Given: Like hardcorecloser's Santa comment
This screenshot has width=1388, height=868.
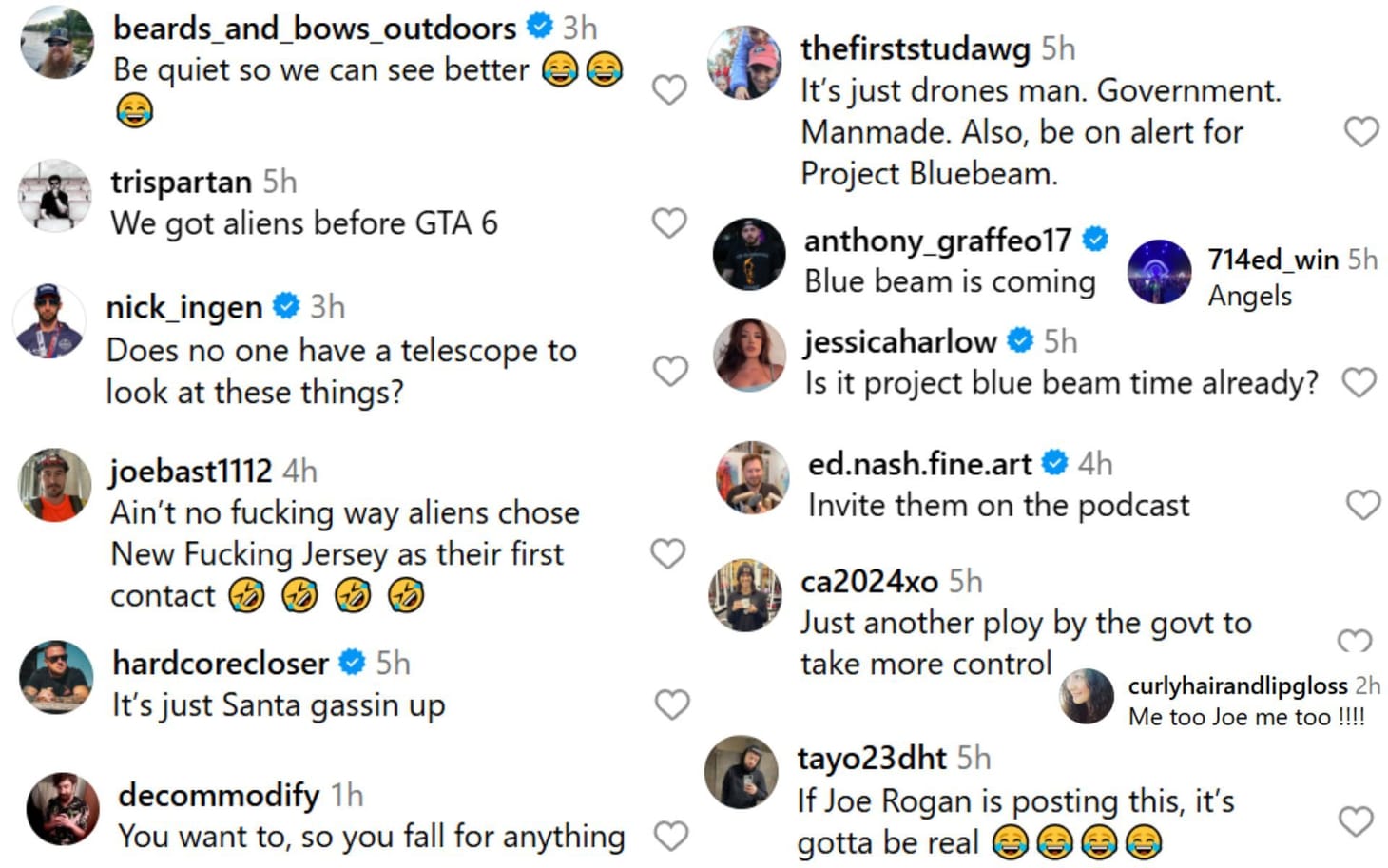Looking at the screenshot, I should pos(670,704).
